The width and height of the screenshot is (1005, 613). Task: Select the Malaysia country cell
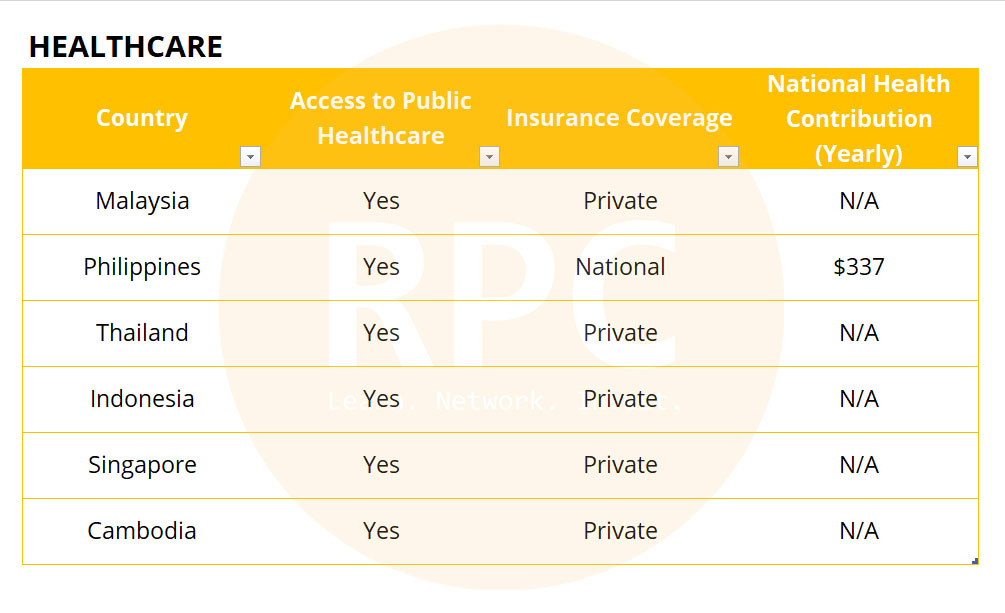pos(142,201)
